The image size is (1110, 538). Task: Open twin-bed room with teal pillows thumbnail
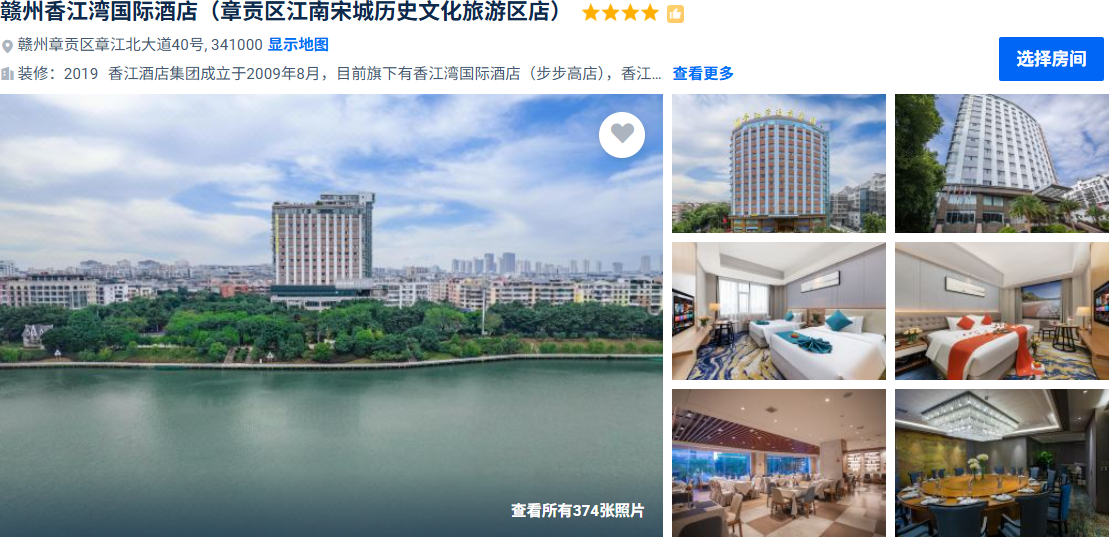779,311
